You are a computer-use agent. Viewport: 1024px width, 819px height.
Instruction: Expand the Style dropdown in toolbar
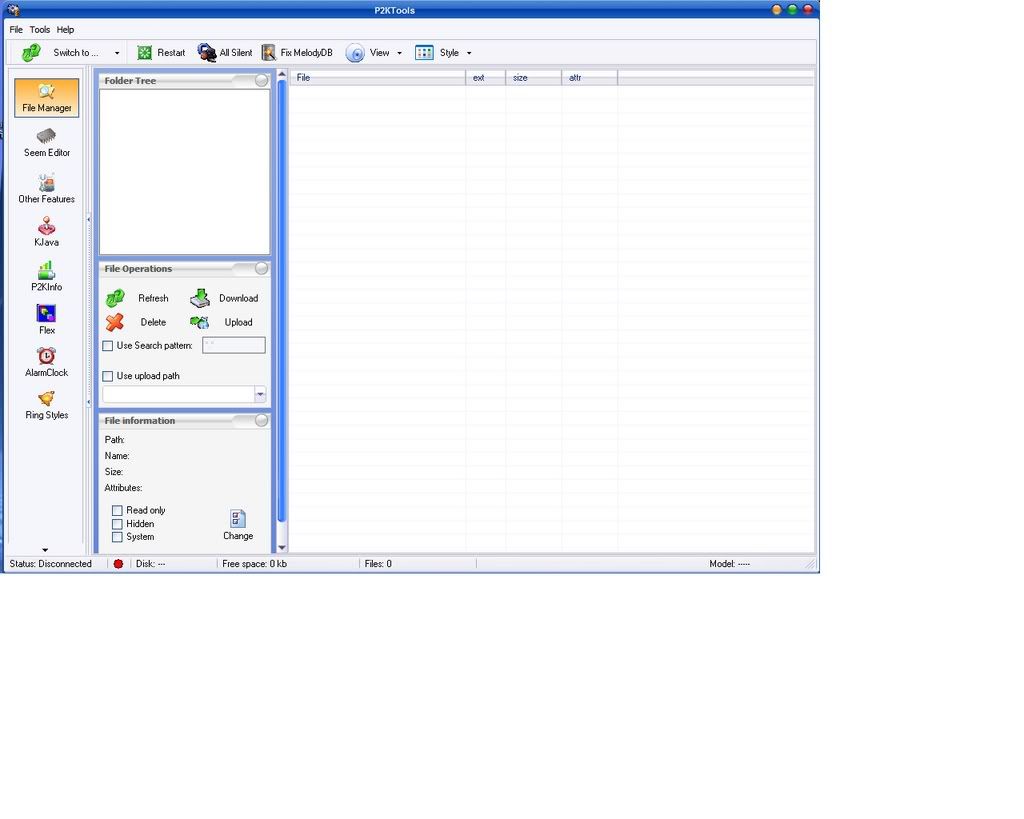point(469,53)
